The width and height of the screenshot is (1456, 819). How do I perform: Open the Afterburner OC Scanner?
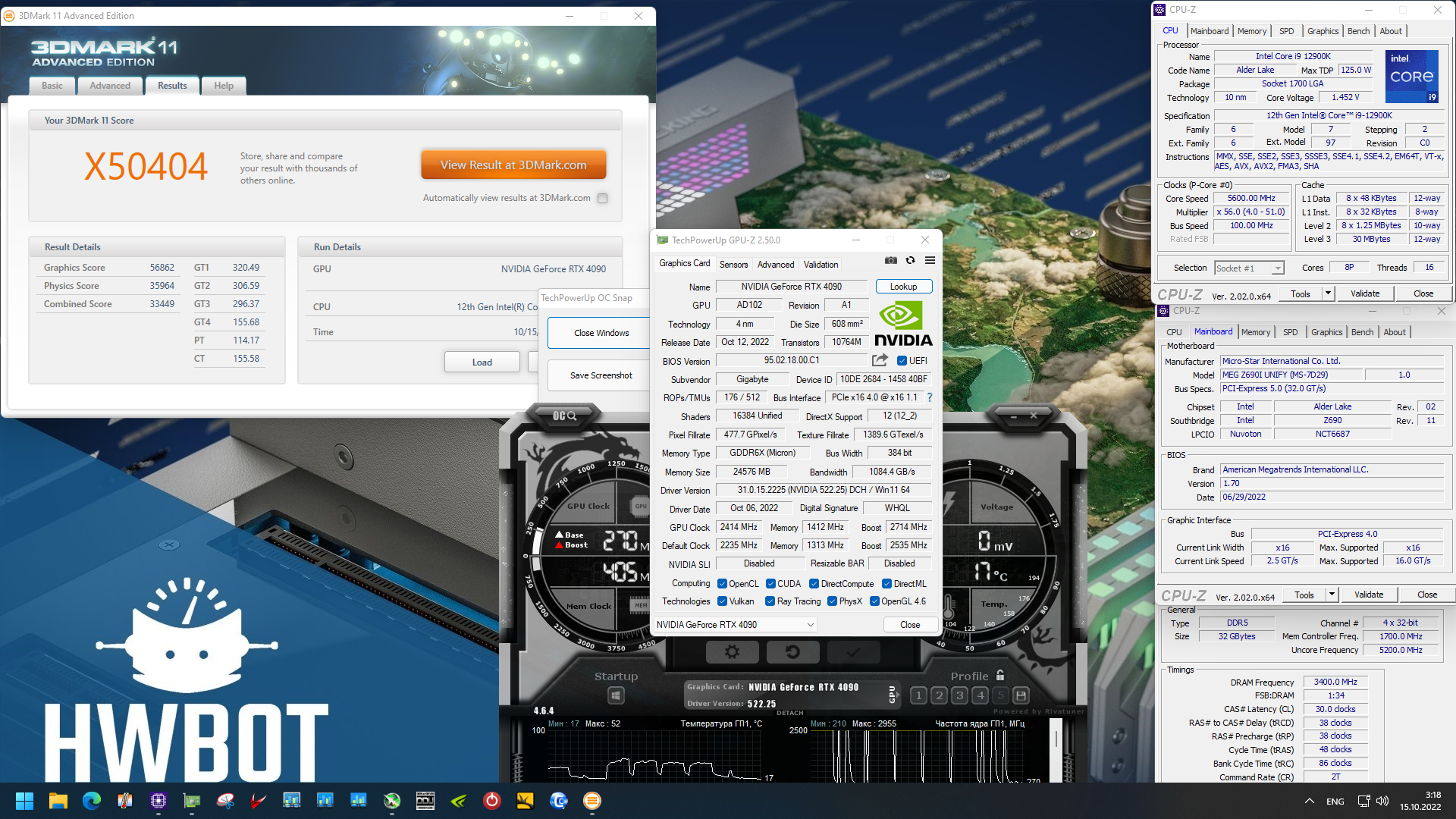[564, 416]
